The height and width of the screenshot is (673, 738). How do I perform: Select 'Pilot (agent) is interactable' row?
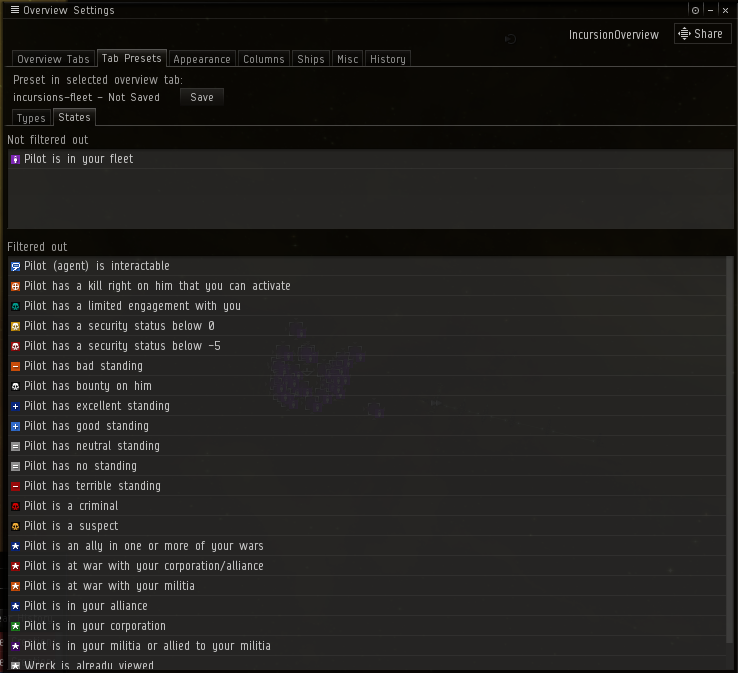pyautogui.click(x=367, y=266)
